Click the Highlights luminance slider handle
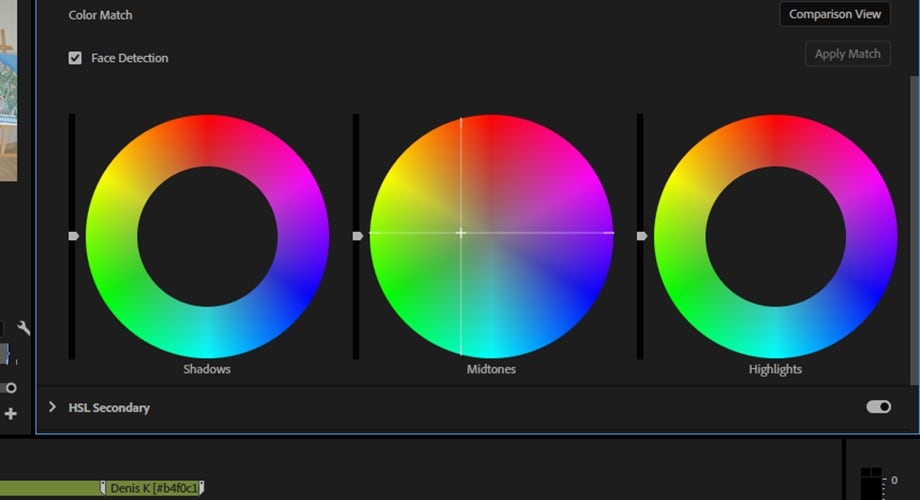Screen dimensions: 920x500 [x=642, y=236]
